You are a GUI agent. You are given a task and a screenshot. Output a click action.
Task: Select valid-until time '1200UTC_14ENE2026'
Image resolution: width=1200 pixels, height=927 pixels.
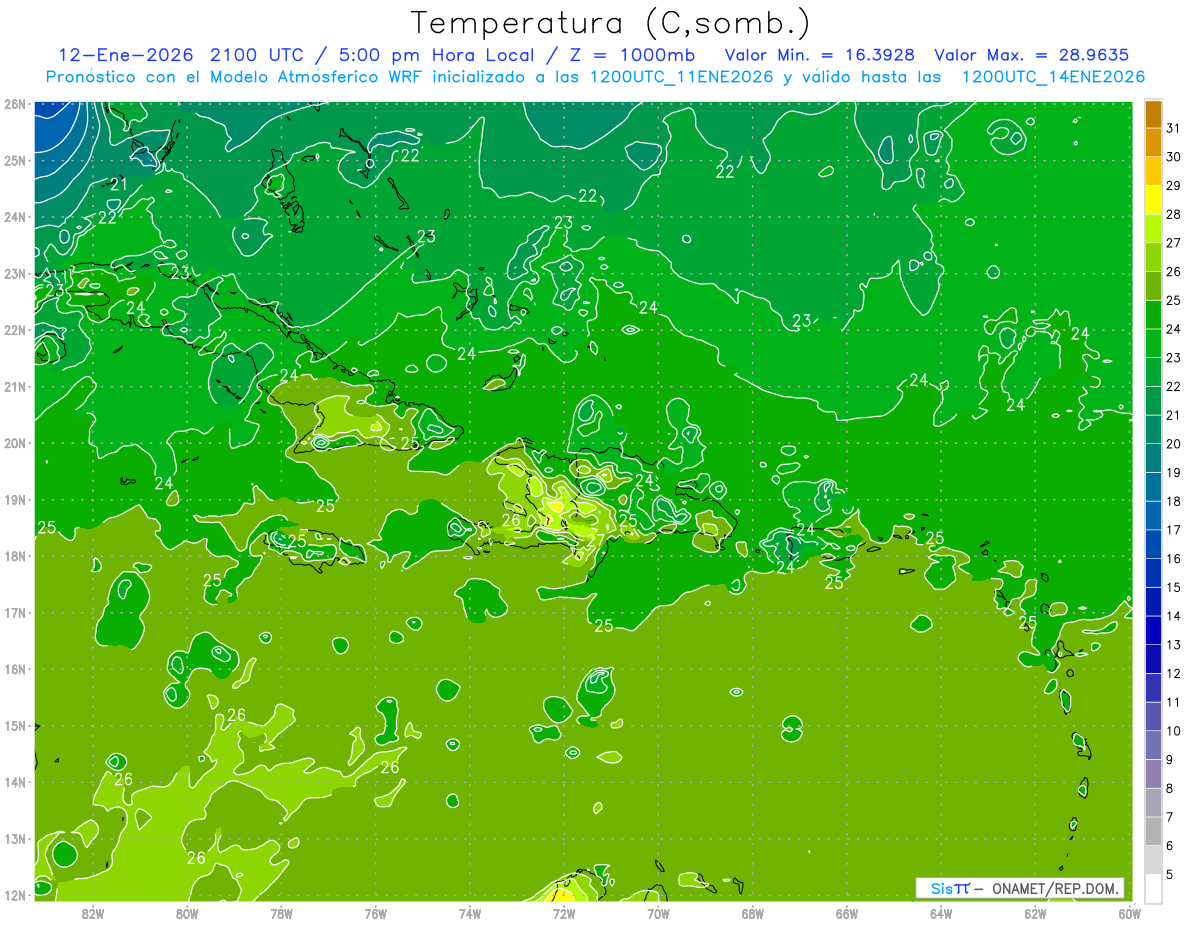[1053, 77]
